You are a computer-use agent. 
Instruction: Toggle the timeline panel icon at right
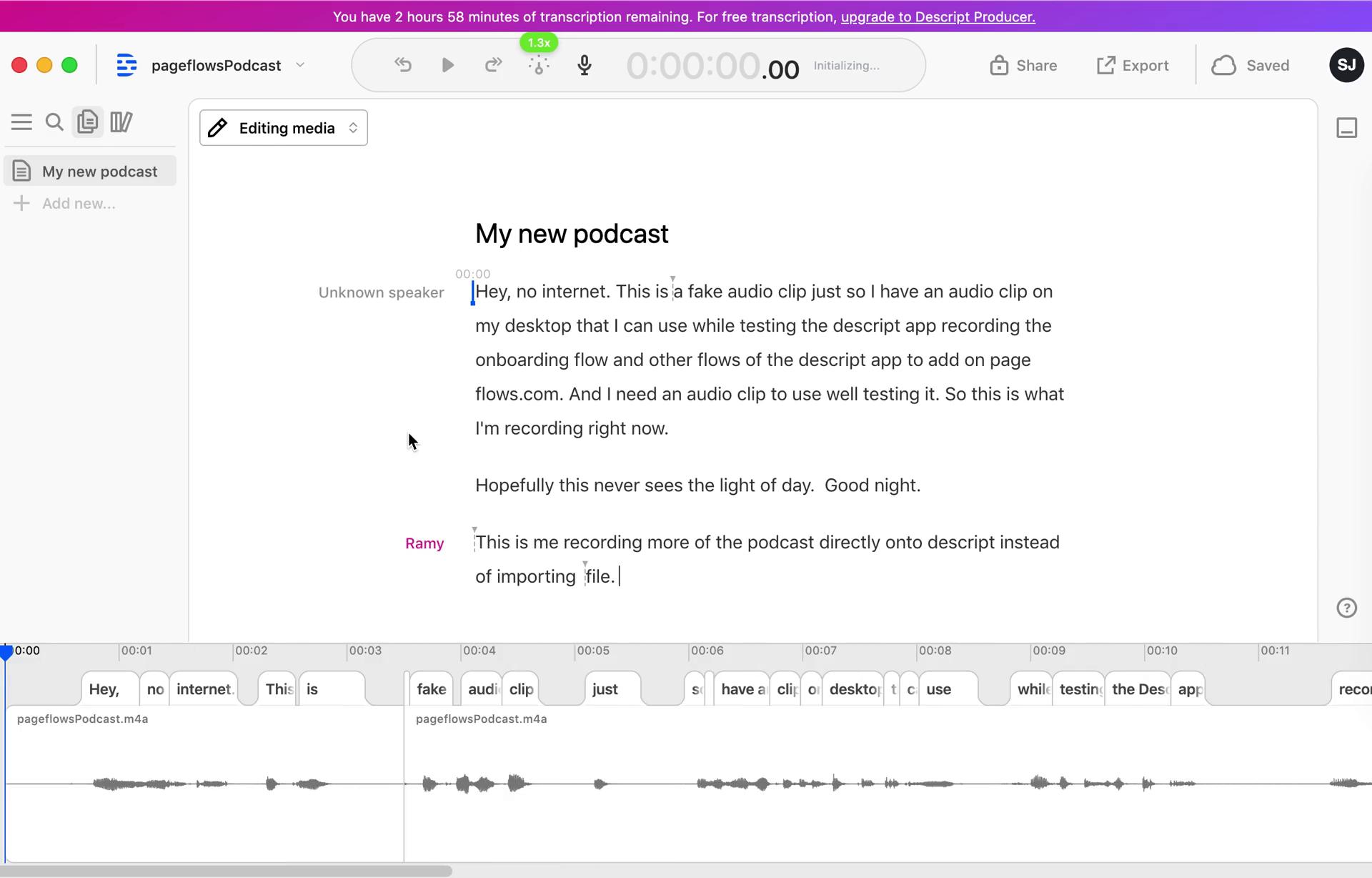click(1346, 128)
